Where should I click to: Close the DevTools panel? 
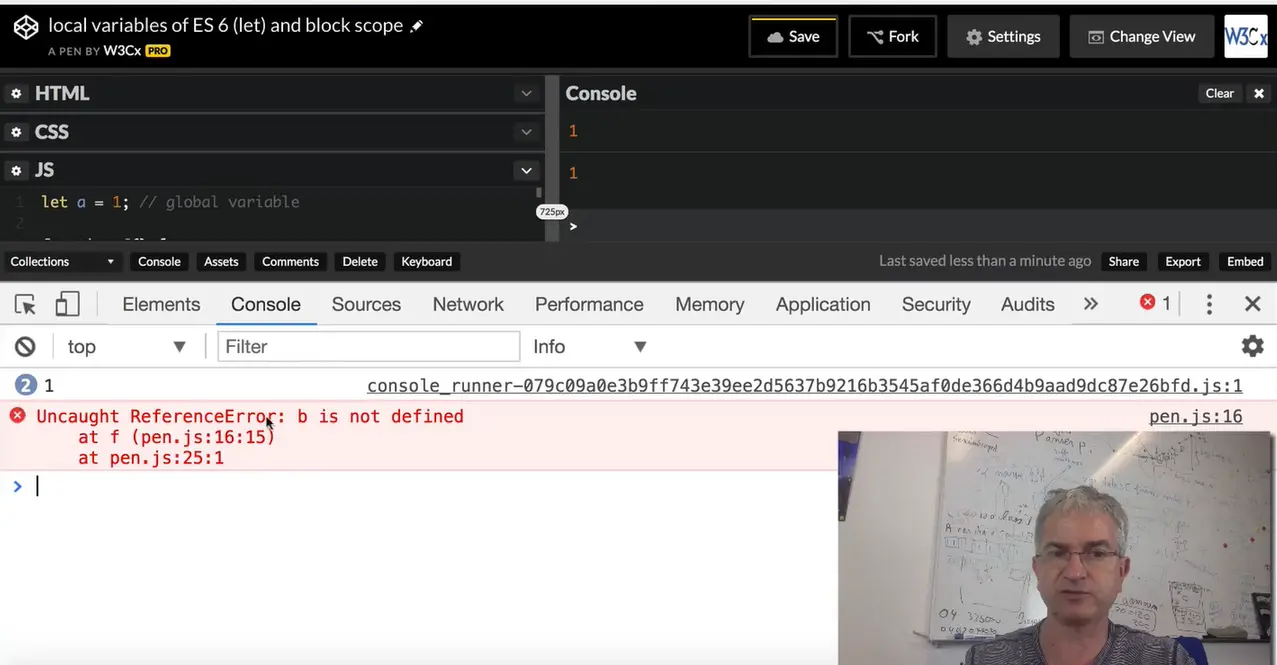[1252, 304]
